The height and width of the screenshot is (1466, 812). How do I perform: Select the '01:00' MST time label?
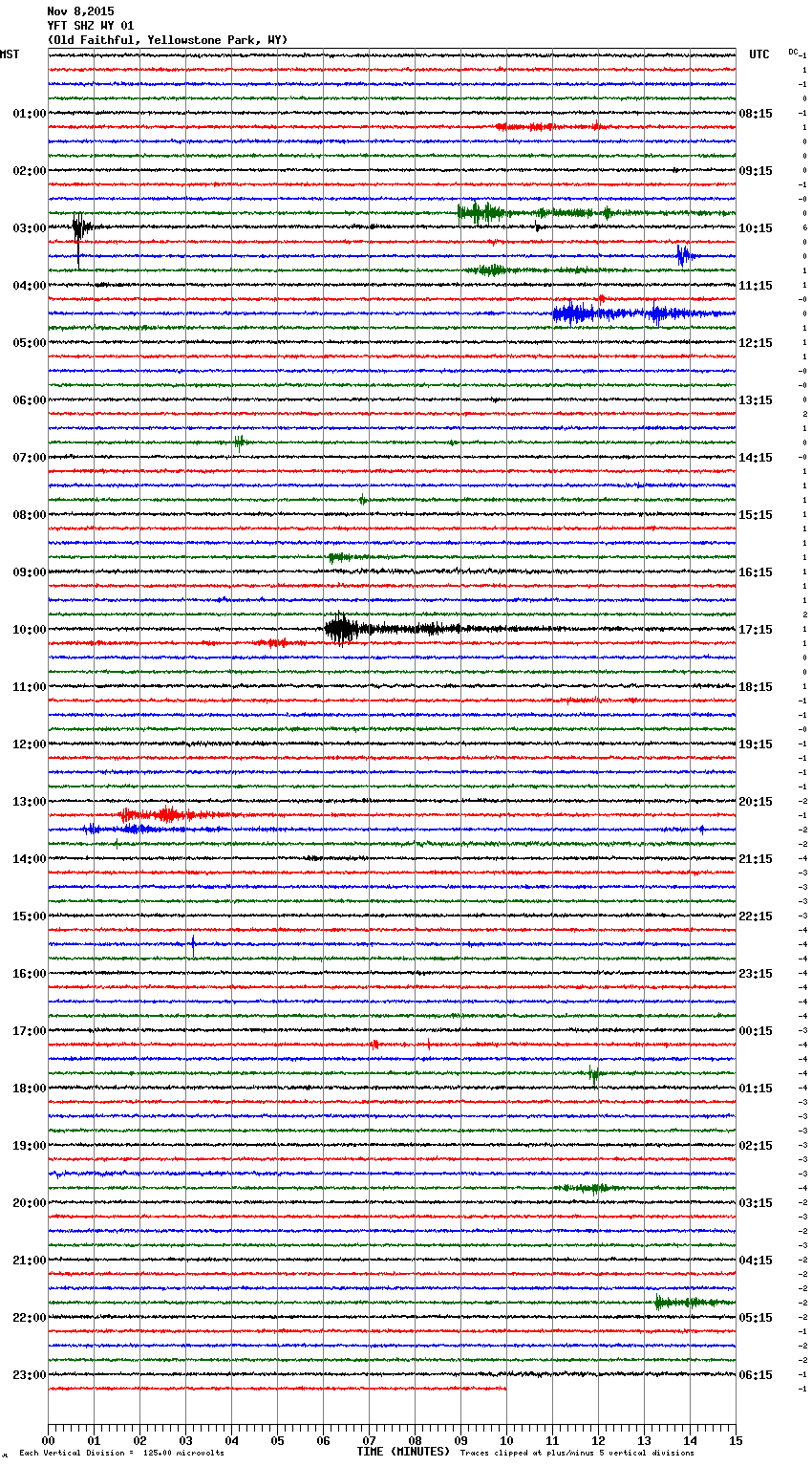point(30,114)
